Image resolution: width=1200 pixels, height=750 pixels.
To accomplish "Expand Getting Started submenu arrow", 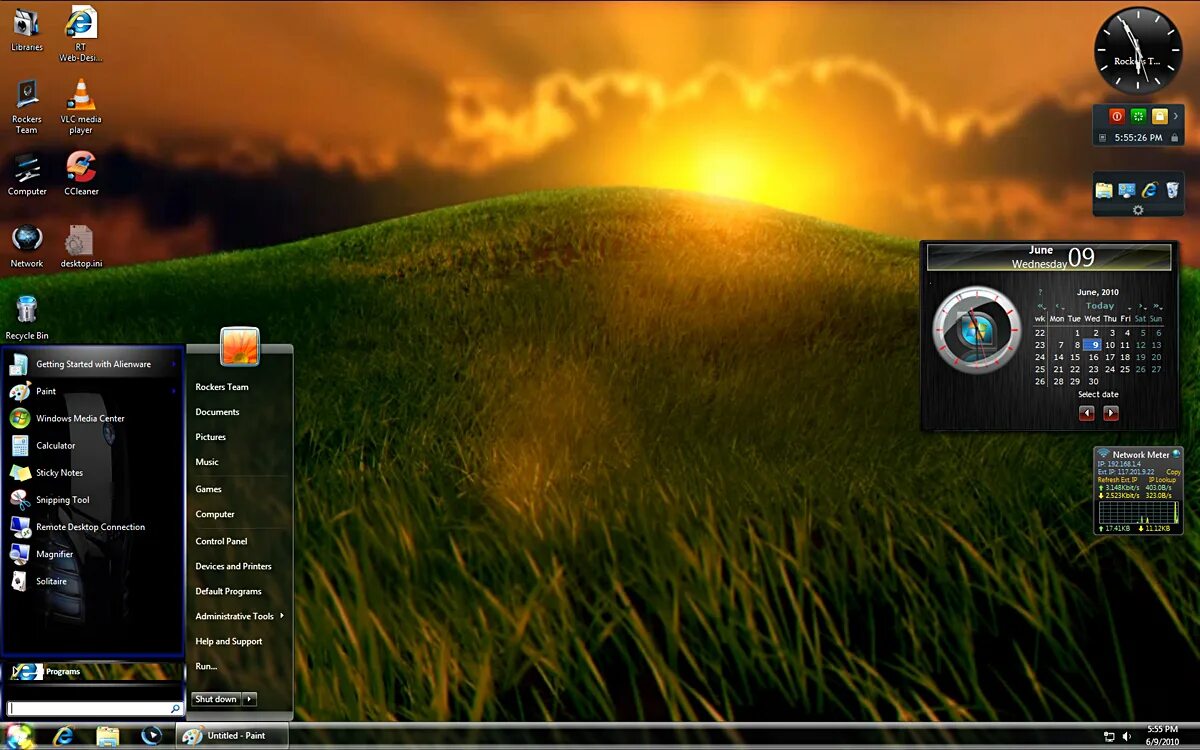I will [x=174, y=364].
